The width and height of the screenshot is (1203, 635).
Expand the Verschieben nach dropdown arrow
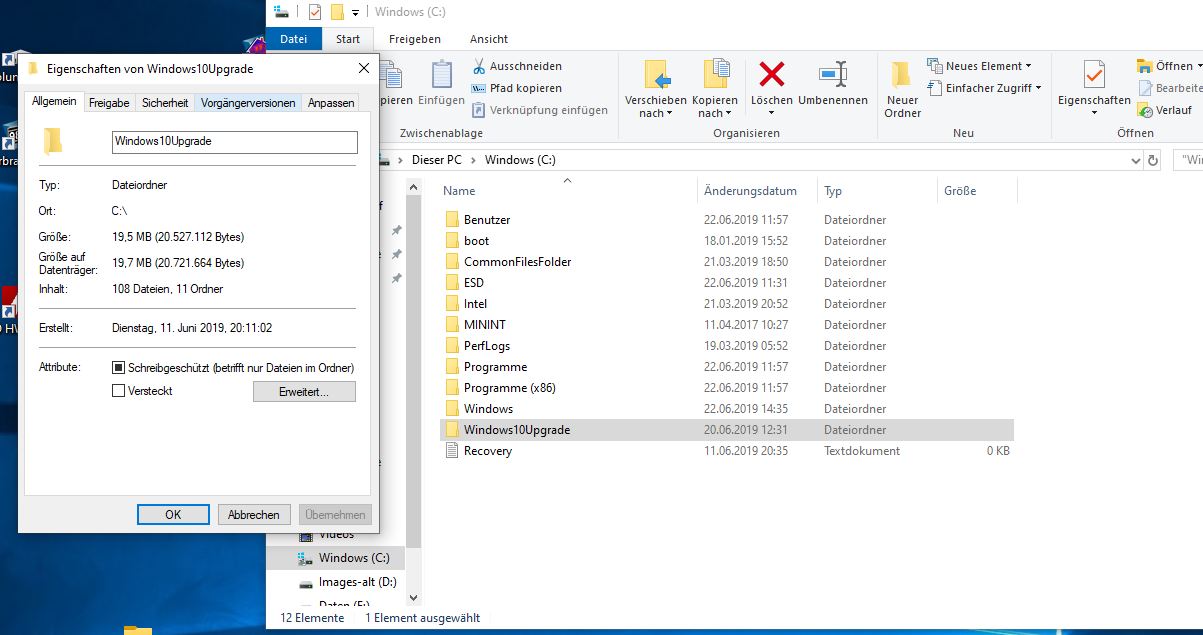pos(669,114)
